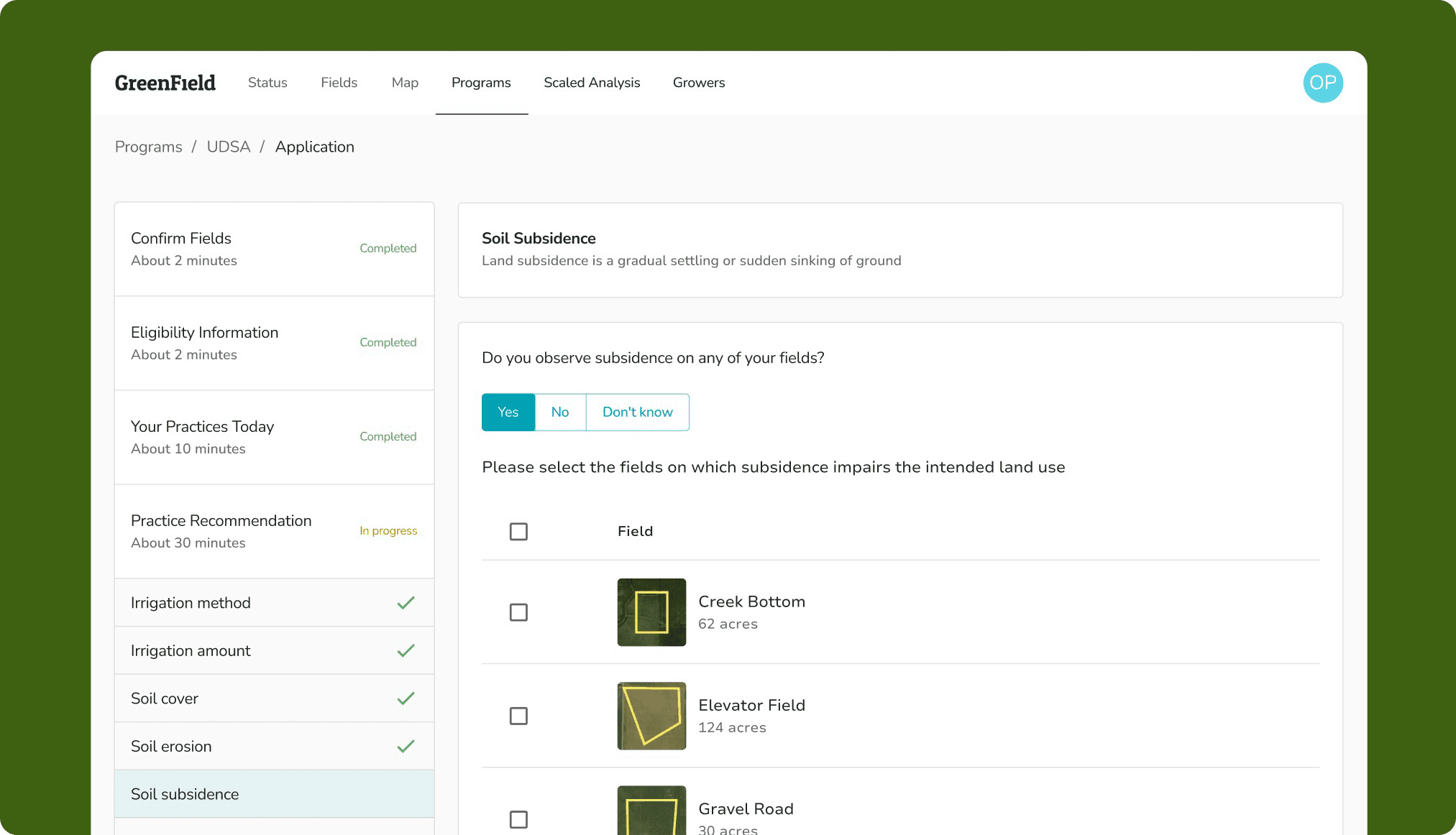The height and width of the screenshot is (835, 1456).
Task: Switch to the Scaled Analysis tab
Action: tap(592, 83)
